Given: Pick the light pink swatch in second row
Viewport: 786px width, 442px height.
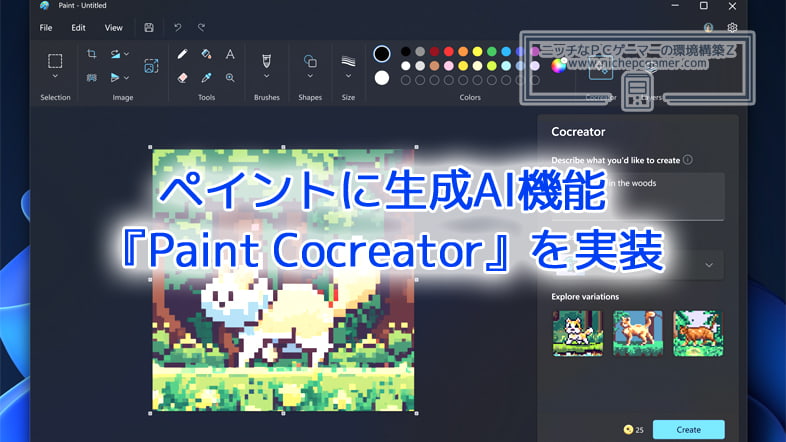Looking at the screenshot, I should pyautogui.click(x=449, y=66).
